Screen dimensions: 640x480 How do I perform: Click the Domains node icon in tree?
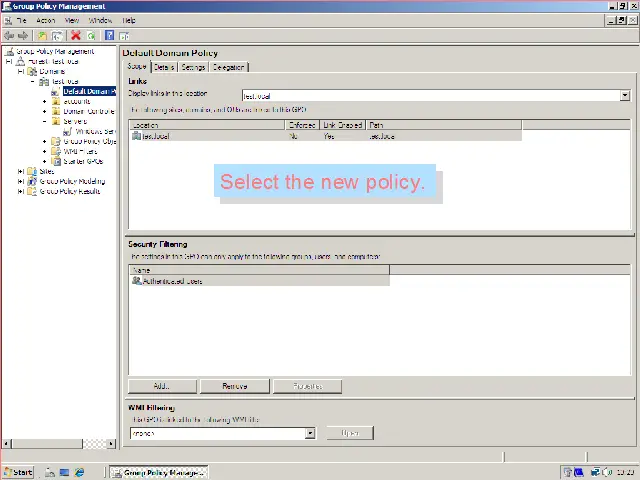tap(32, 71)
